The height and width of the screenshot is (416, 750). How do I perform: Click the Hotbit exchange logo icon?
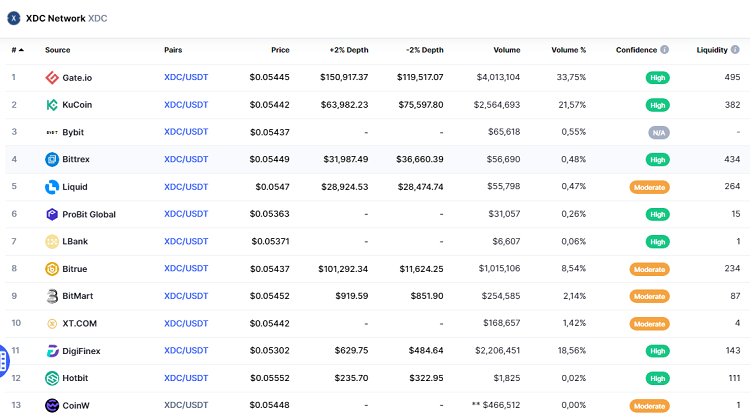[x=52, y=378]
